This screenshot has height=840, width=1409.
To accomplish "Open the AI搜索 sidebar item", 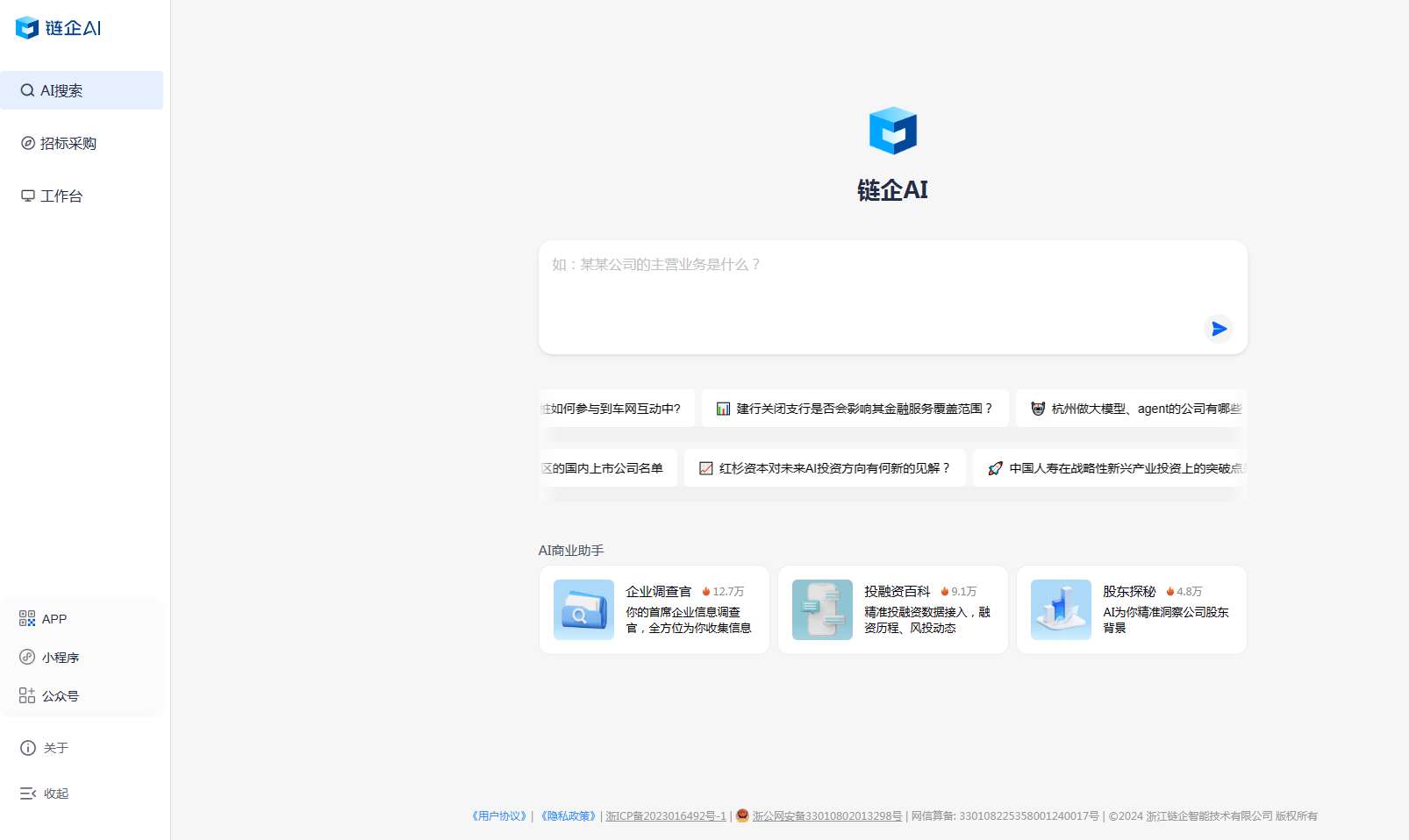I will (x=82, y=90).
